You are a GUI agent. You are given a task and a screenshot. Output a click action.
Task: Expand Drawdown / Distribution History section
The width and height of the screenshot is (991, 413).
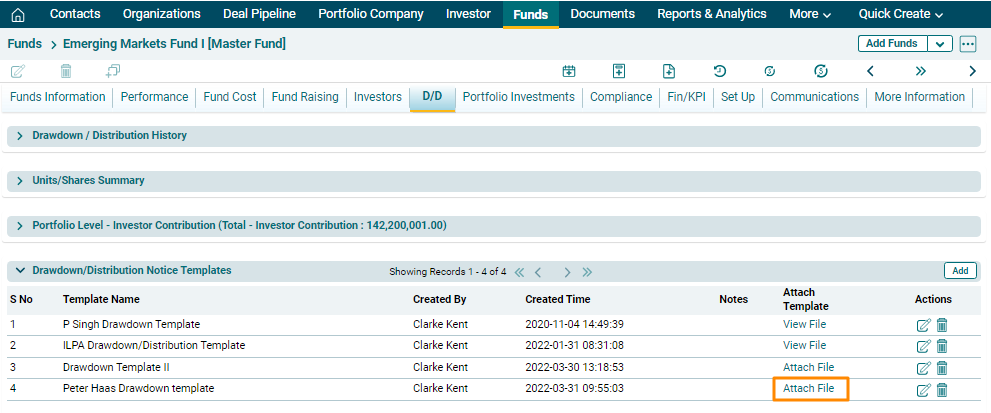[20, 136]
